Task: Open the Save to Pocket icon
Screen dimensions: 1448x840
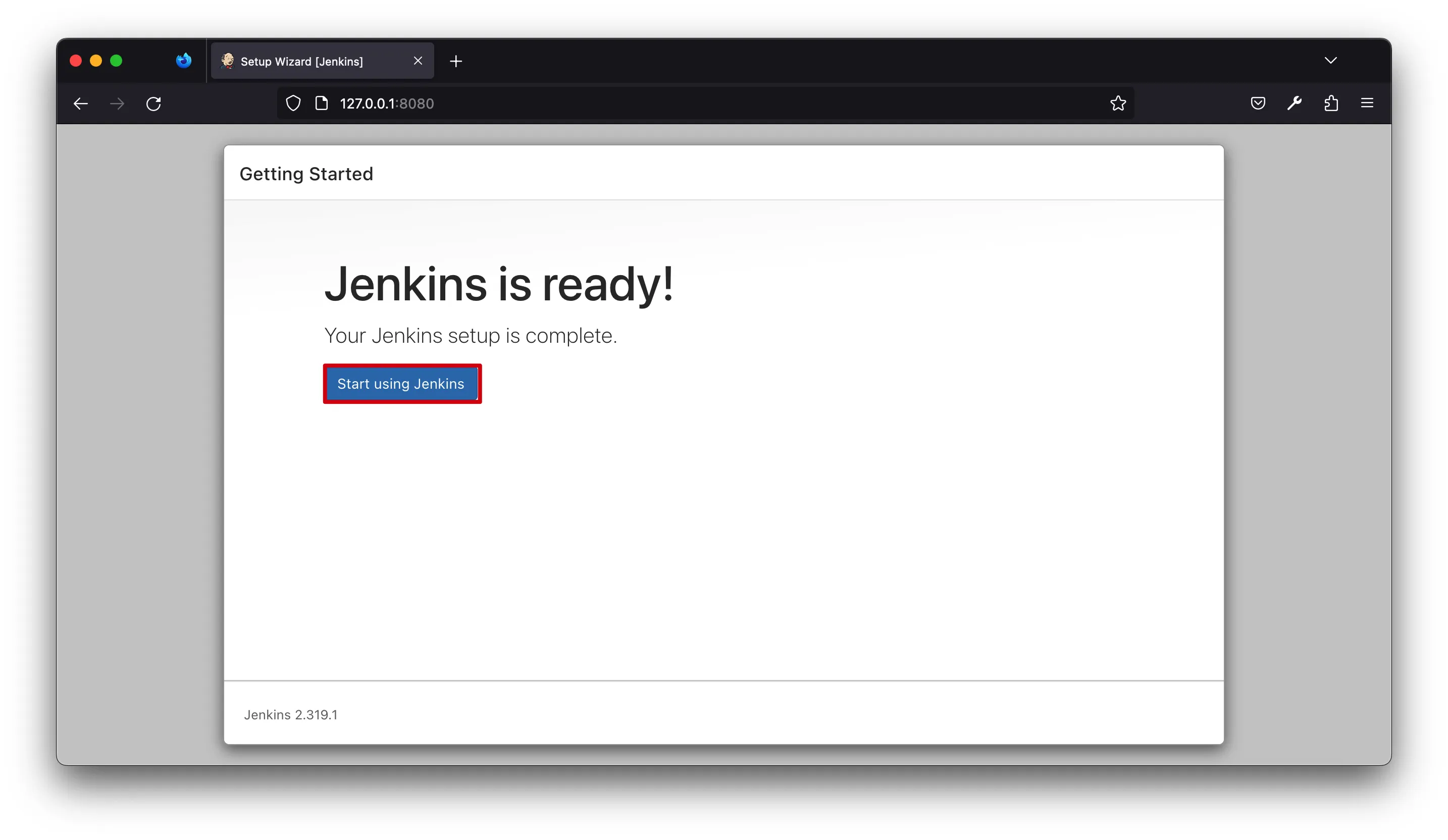Action: pyautogui.click(x=1258, y=103)
